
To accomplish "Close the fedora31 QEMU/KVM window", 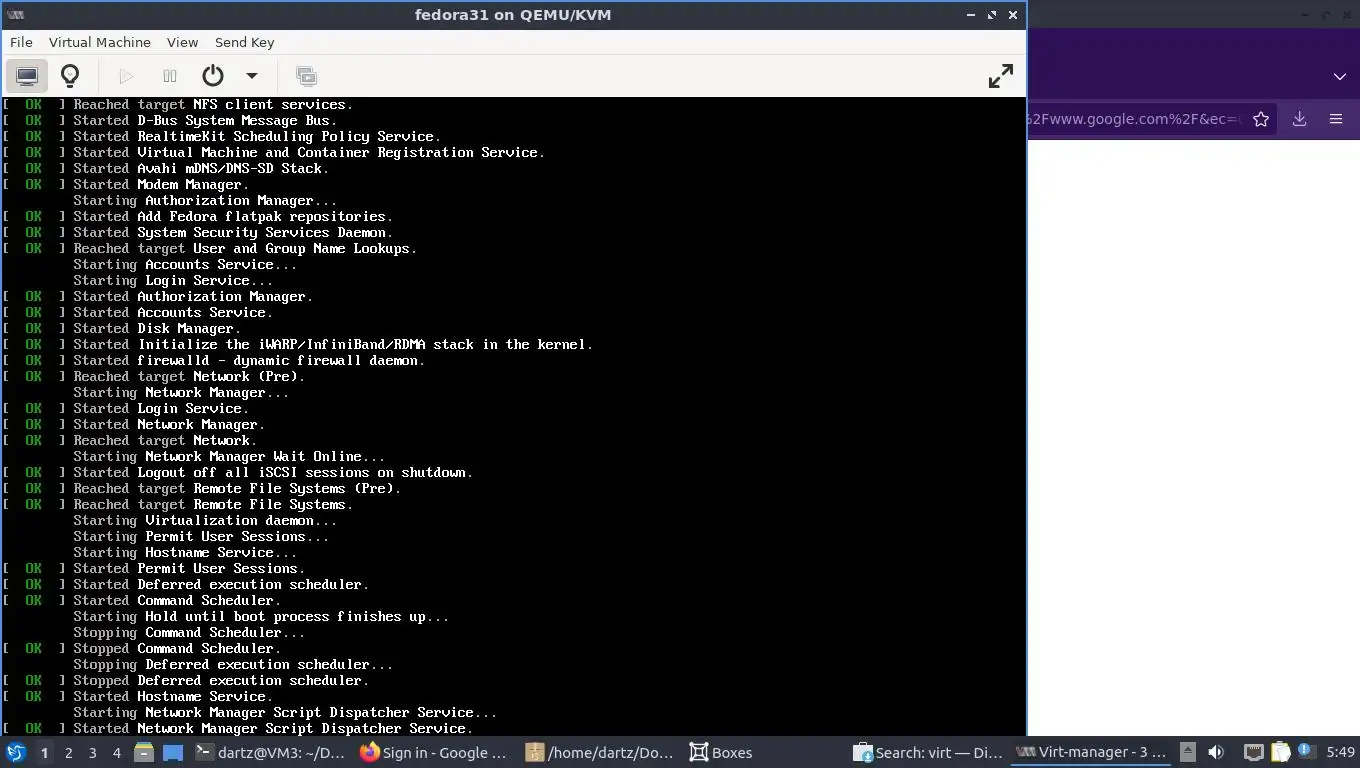I will coord(1013,15).
